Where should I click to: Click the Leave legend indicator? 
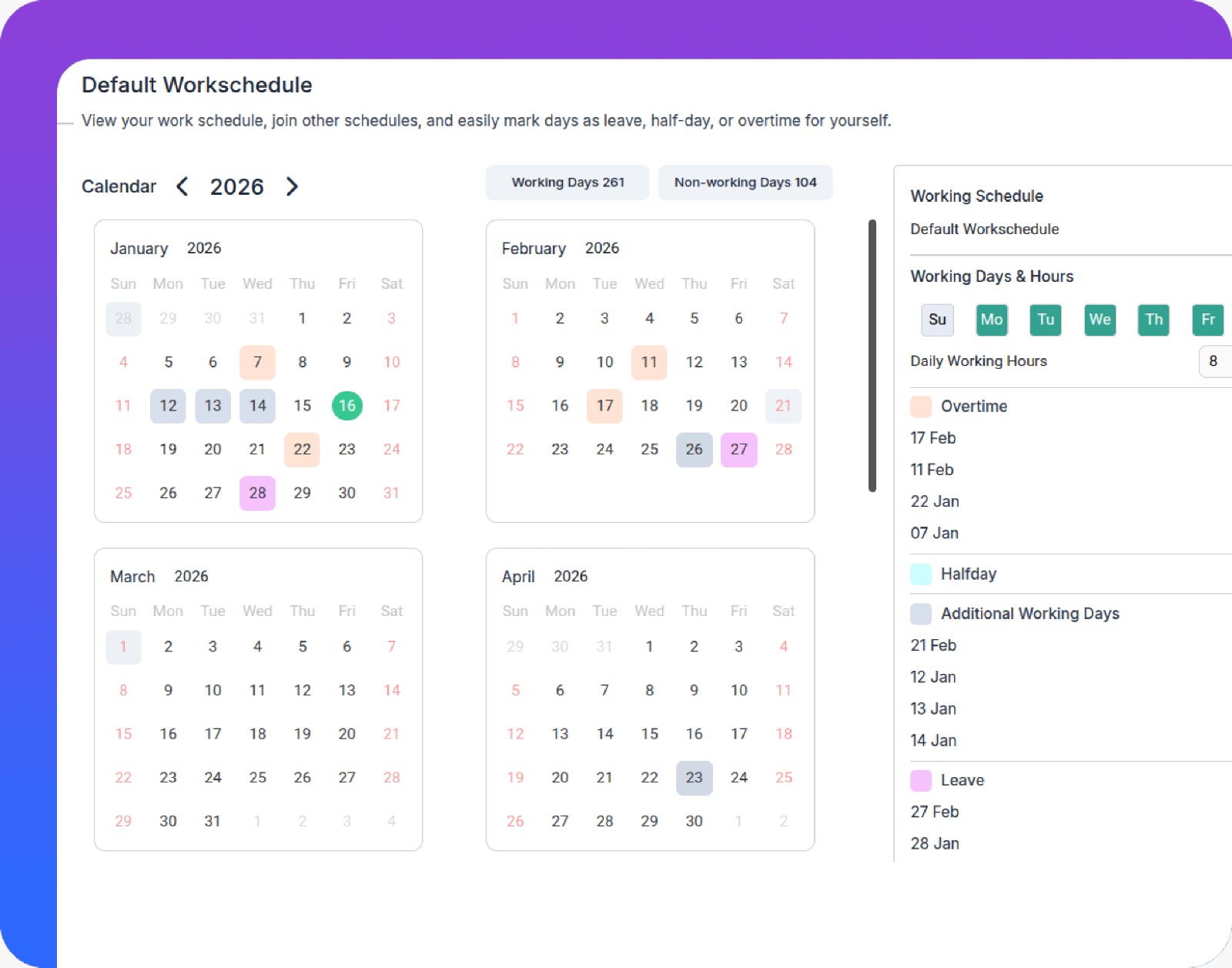pos(921,779)
